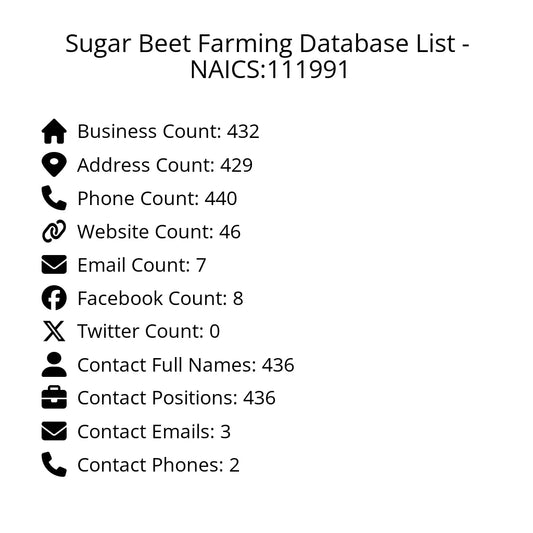Click the Phone Count: 440 text

pyautogui.click(x=157, y=198)
